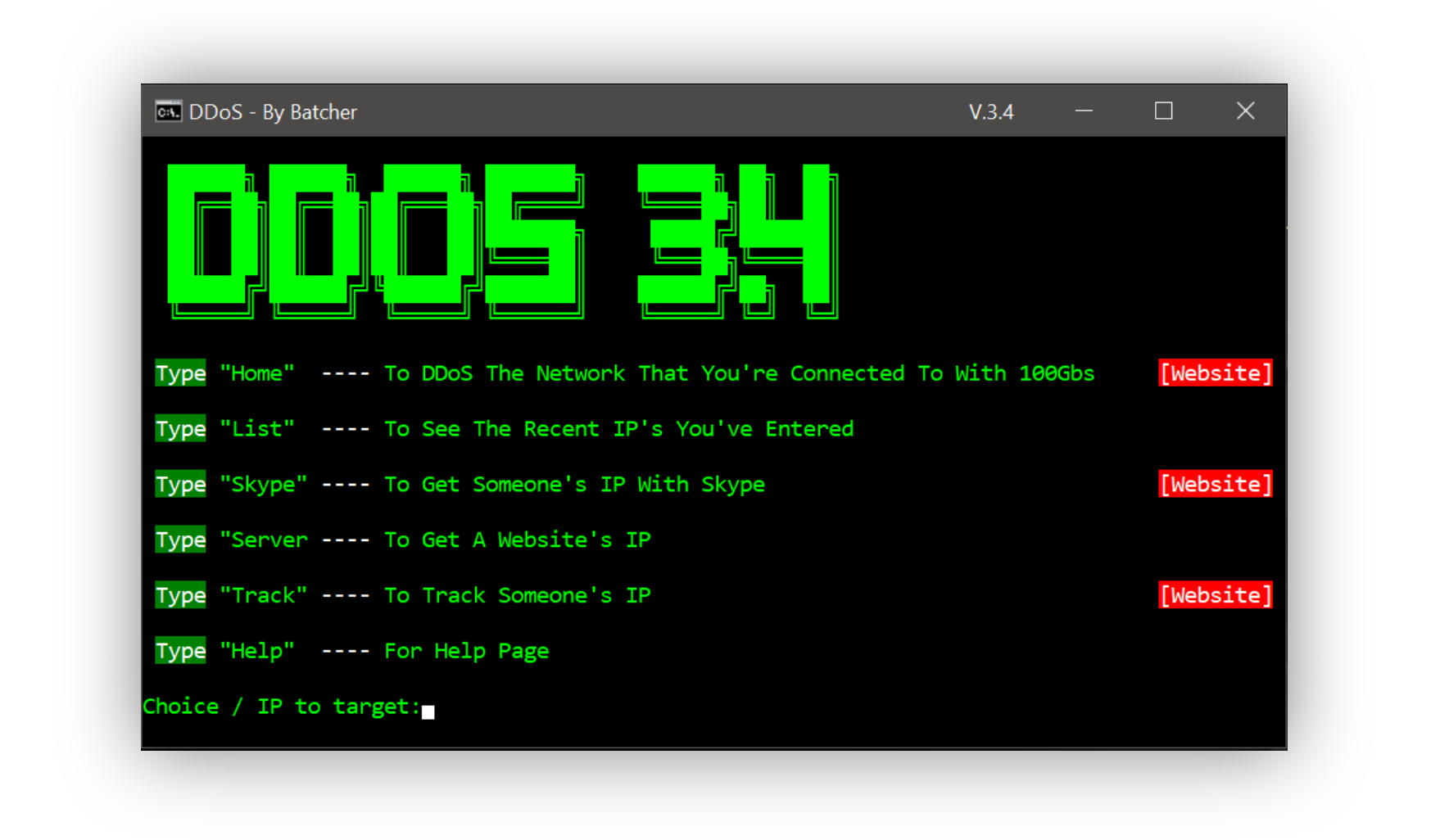Click the "Skype" command label
Screen dimensions: 1440x840
click(x=264, y=485)
